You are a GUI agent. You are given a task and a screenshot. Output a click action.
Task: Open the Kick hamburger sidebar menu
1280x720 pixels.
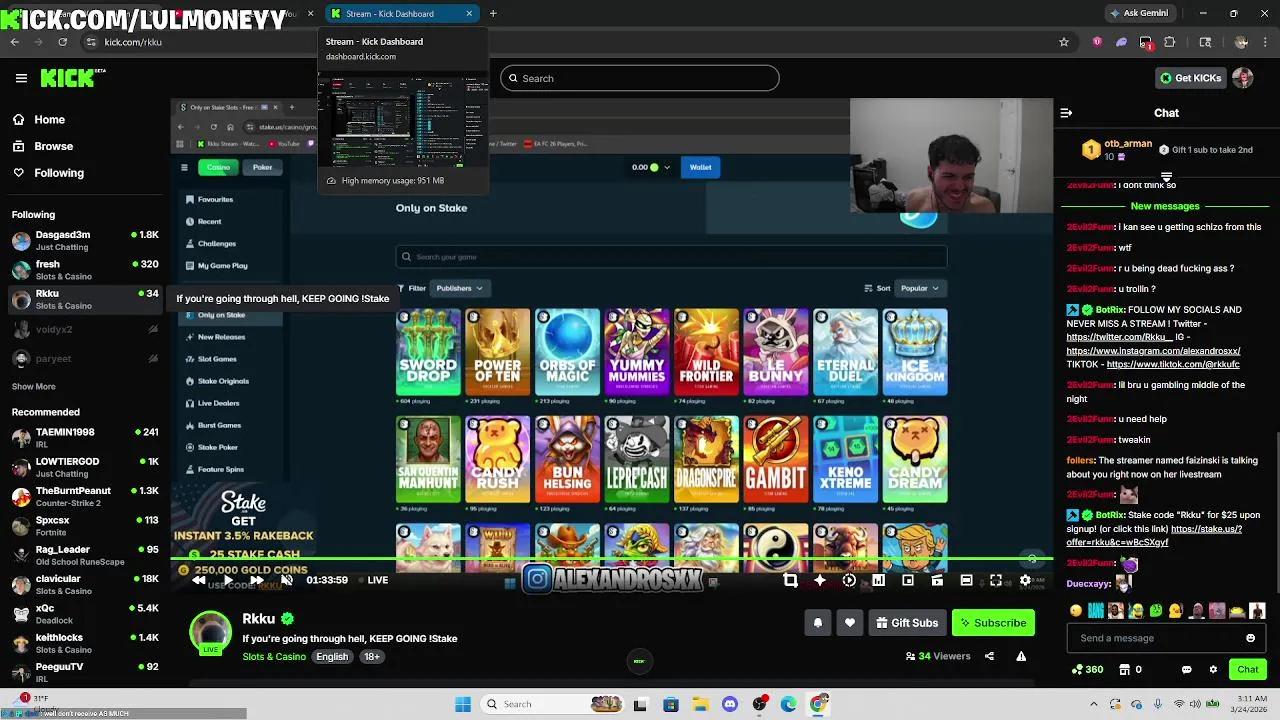pyautogui.click(x=21, y=78)
